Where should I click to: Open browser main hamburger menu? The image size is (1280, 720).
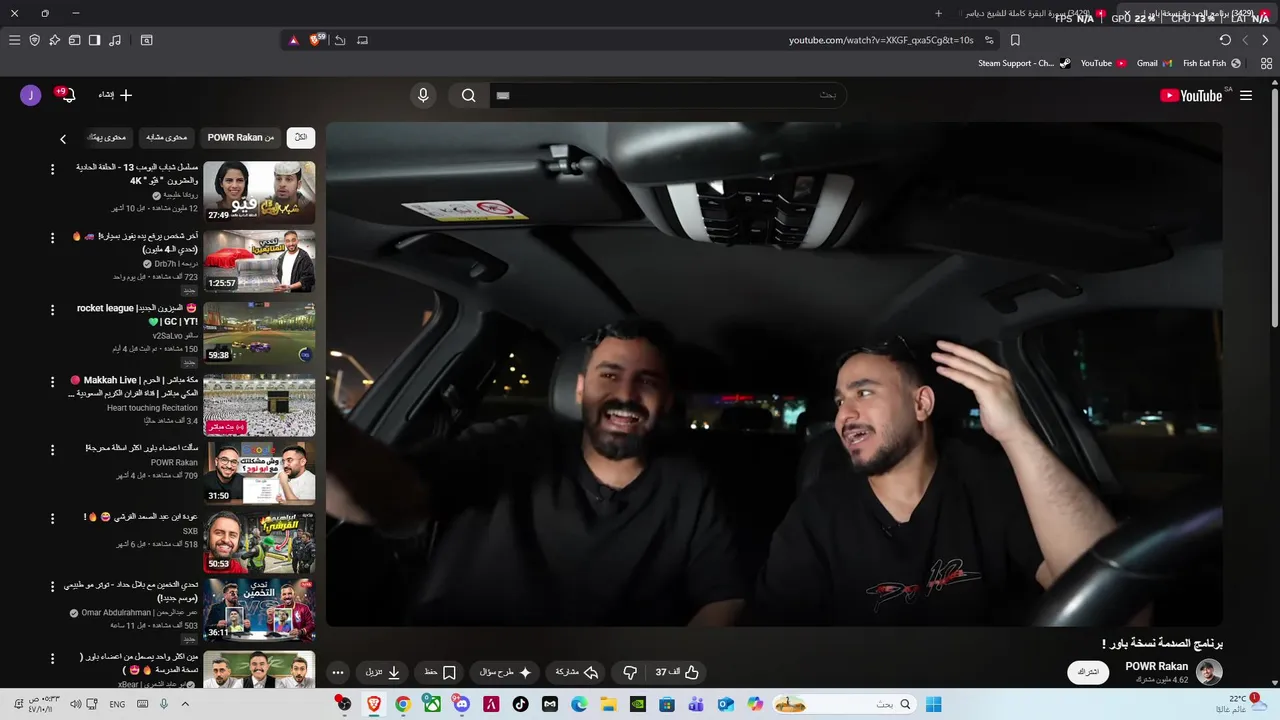pos(14,40)
